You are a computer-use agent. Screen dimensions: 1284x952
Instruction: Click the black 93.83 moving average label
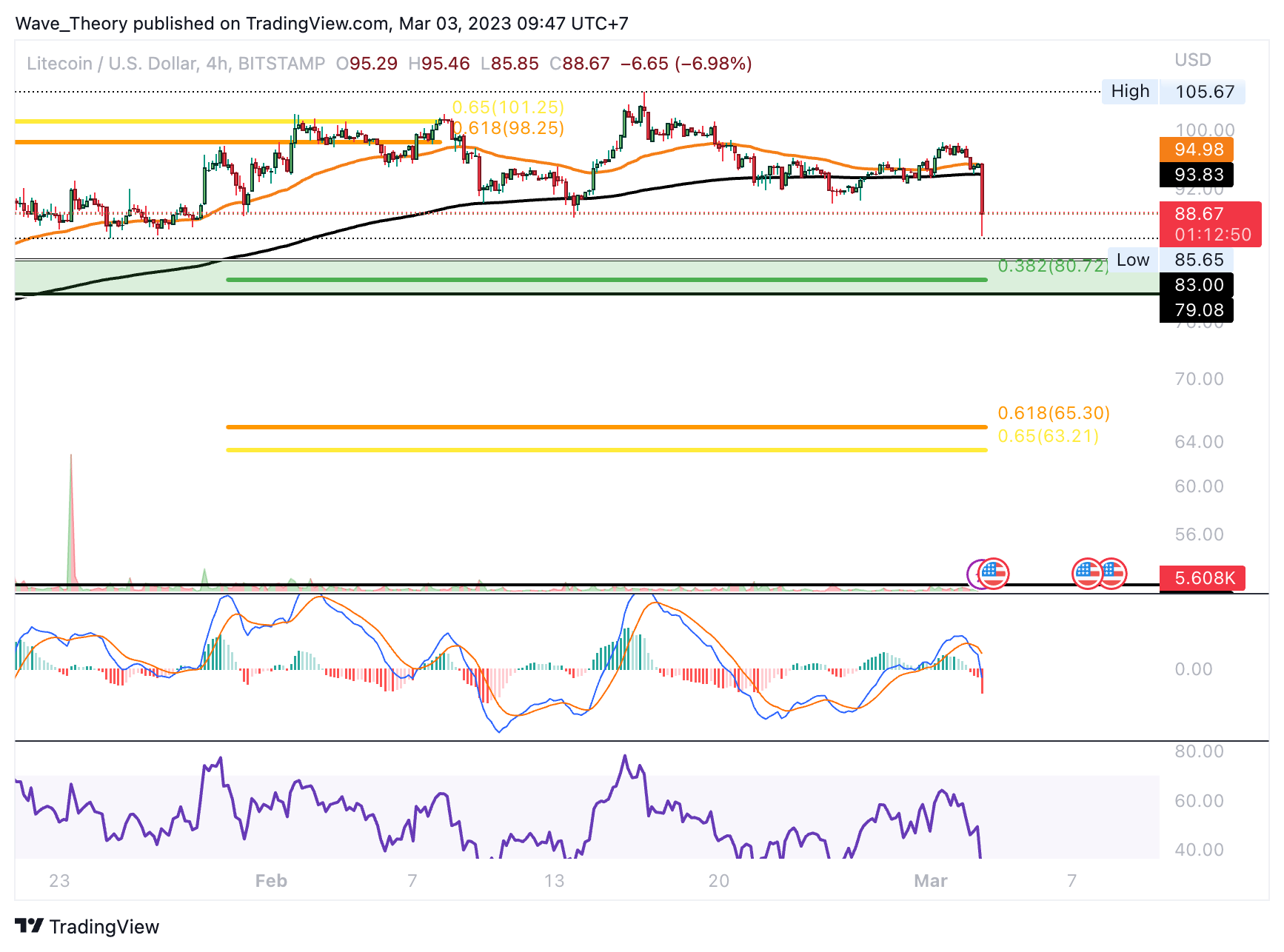click(1197, 175)
